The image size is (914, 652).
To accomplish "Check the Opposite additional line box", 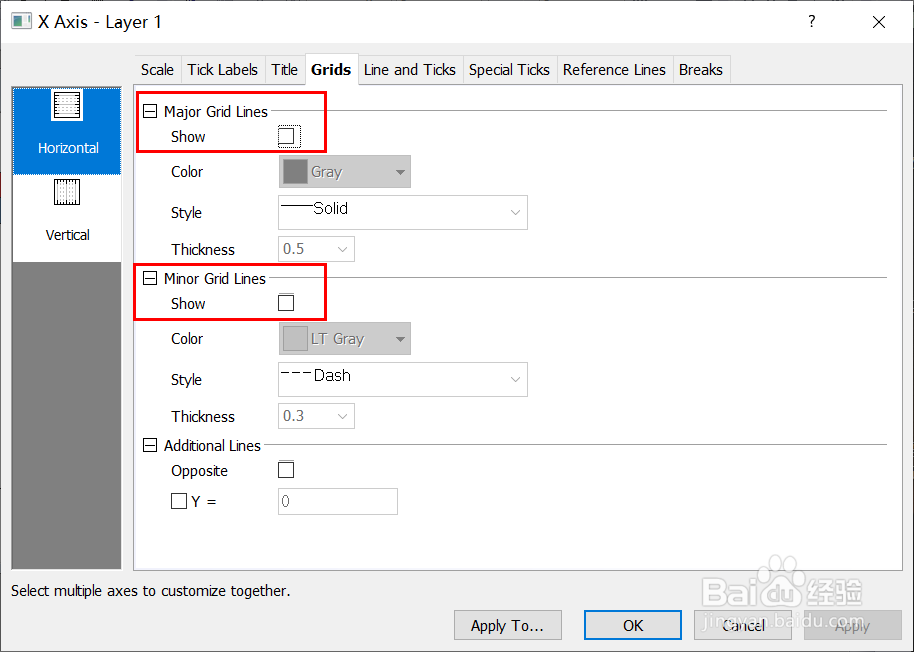I will [287, 470].
